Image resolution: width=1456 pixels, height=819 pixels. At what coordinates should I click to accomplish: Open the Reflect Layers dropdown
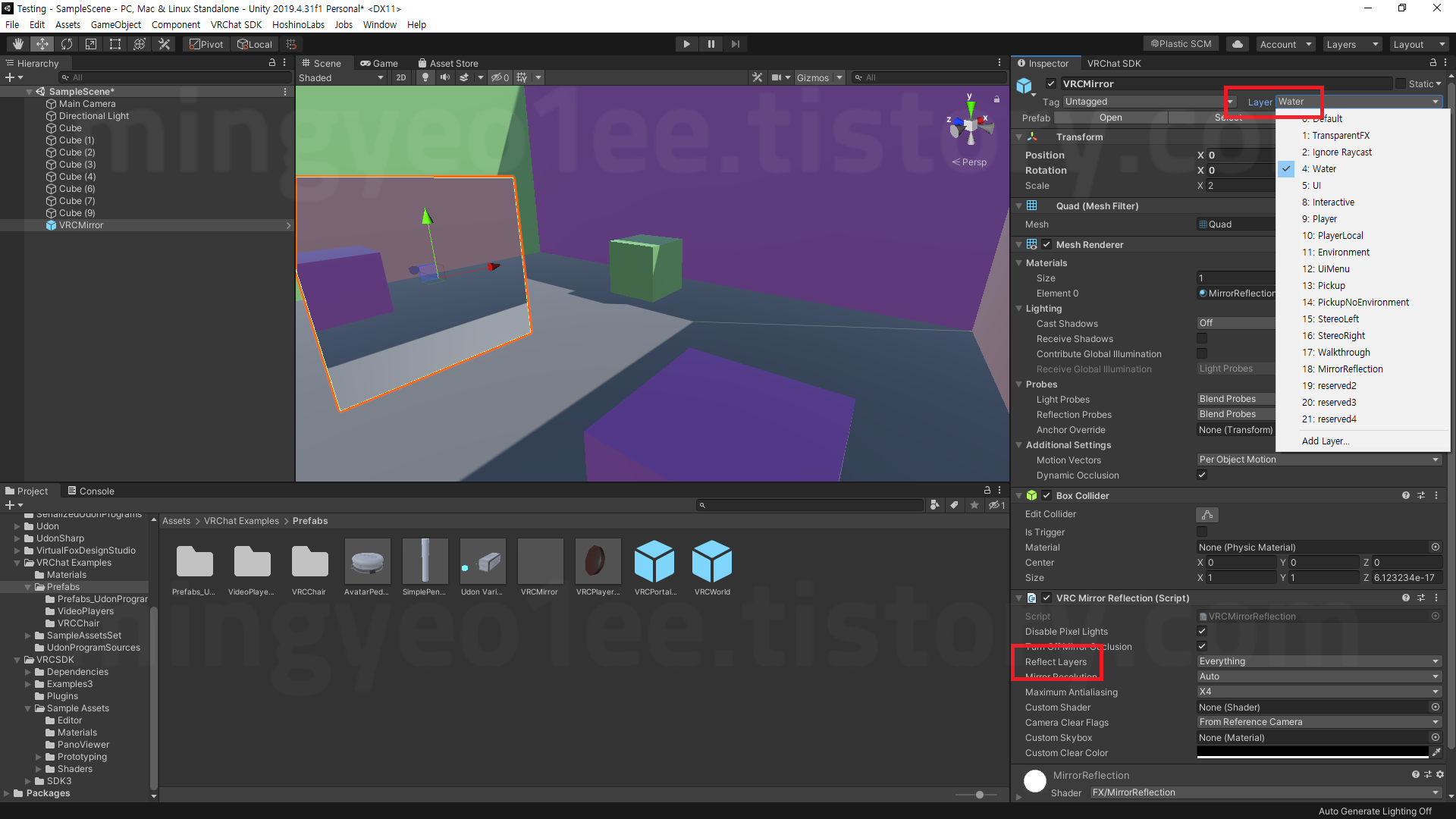coord(1318,661)
